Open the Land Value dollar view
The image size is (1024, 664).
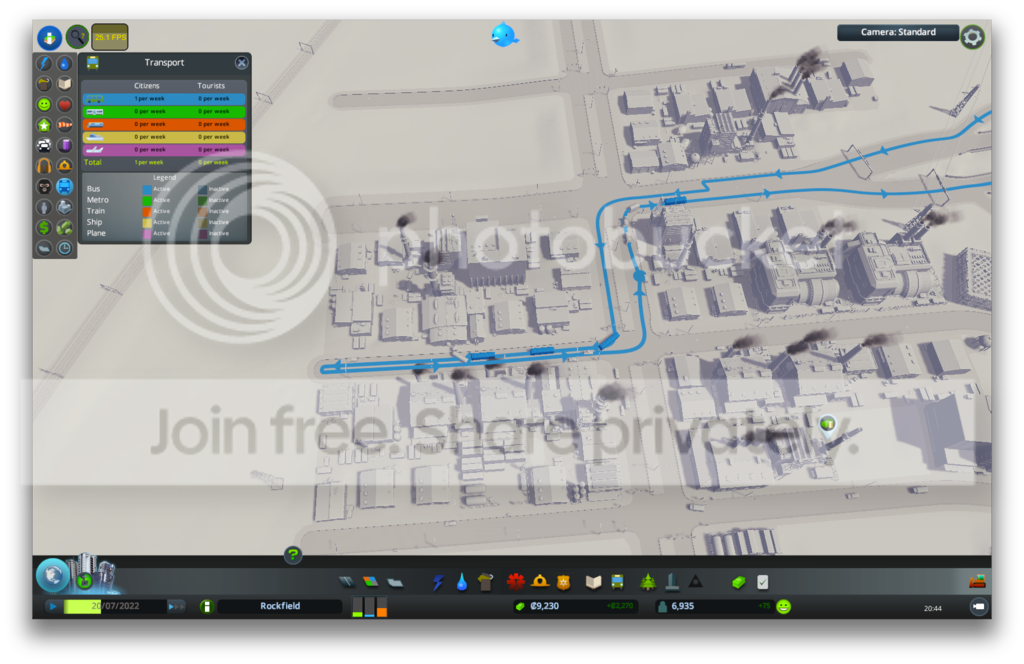pos(44,228)
